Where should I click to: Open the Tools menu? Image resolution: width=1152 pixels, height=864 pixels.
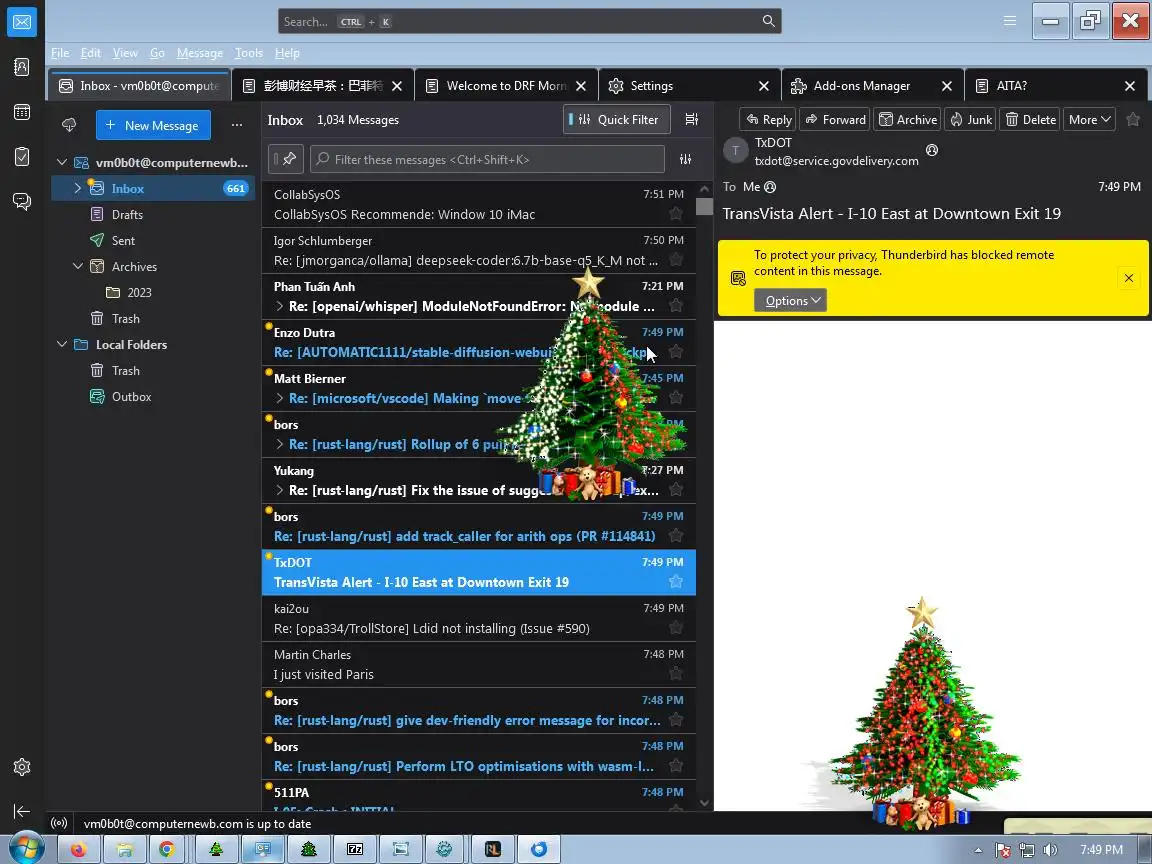coord(248,53)
